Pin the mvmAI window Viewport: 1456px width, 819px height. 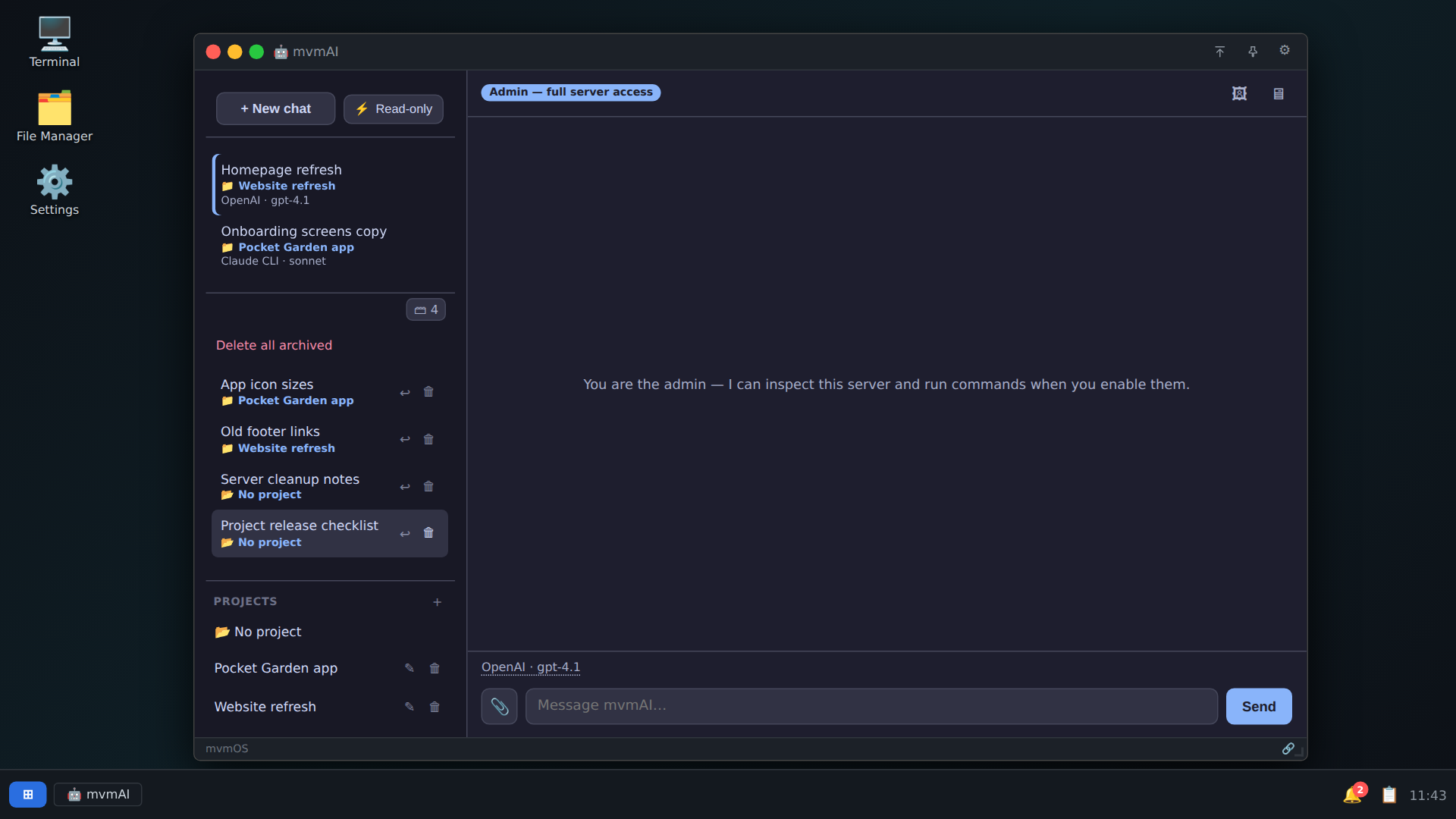(x=1253, y=52)
